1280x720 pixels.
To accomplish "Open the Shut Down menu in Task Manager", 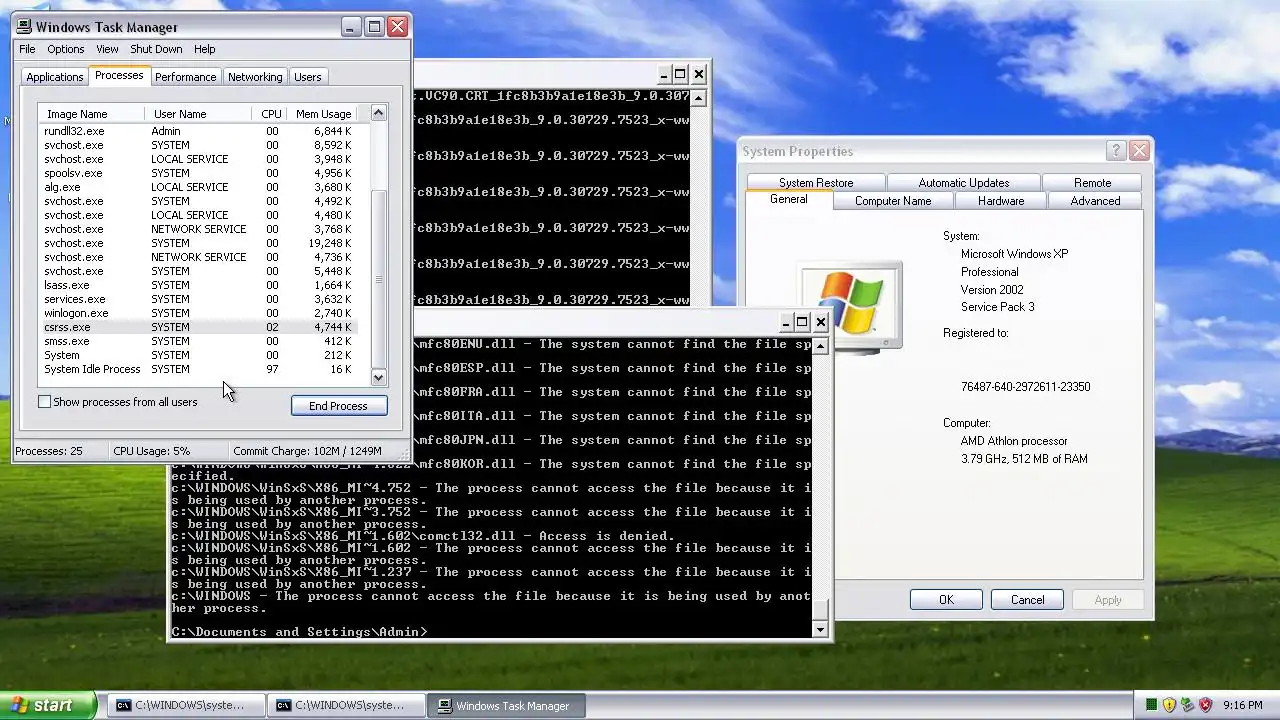I will click(x=156, y=49).
